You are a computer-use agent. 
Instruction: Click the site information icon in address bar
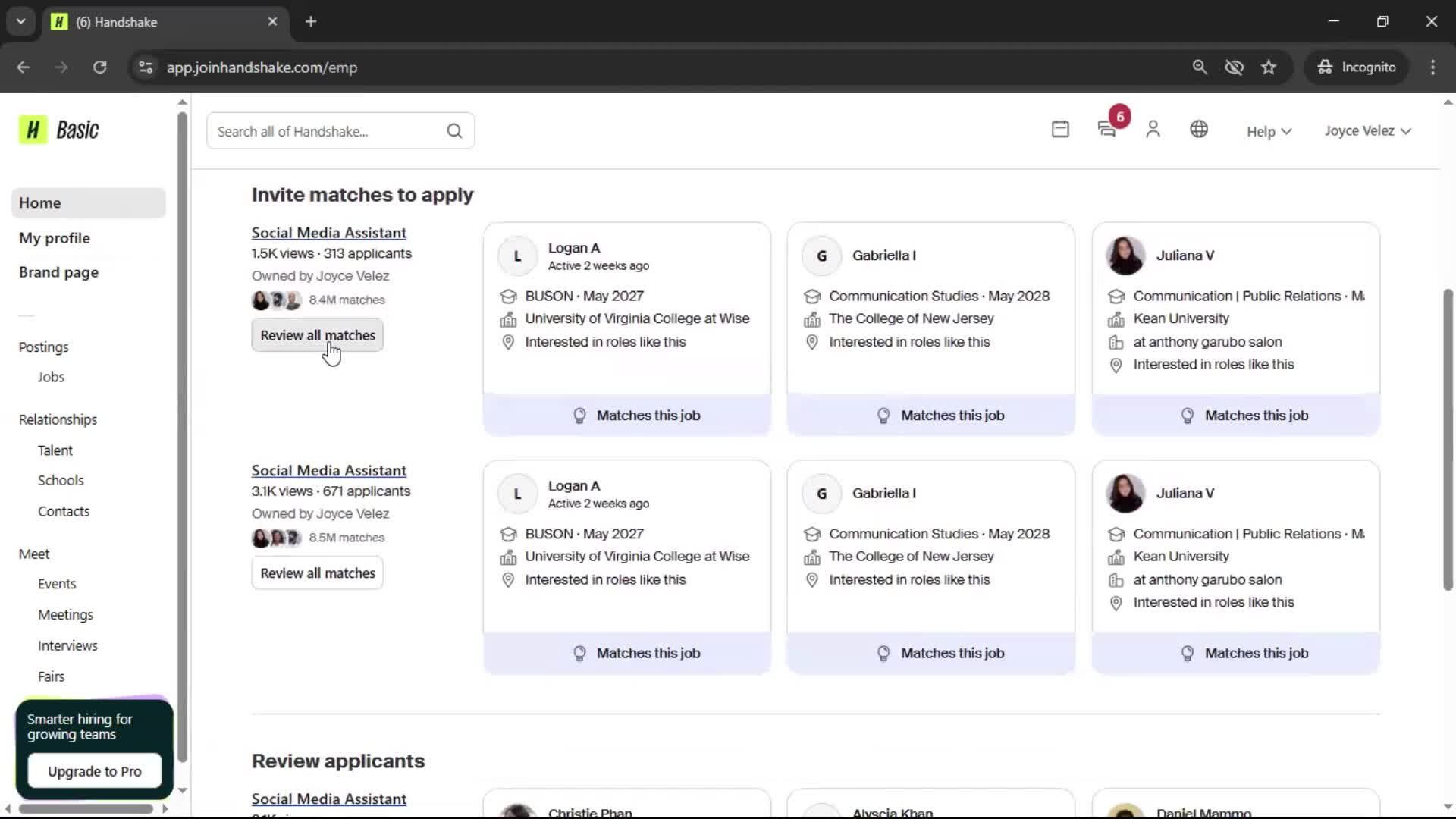(146, 67)
